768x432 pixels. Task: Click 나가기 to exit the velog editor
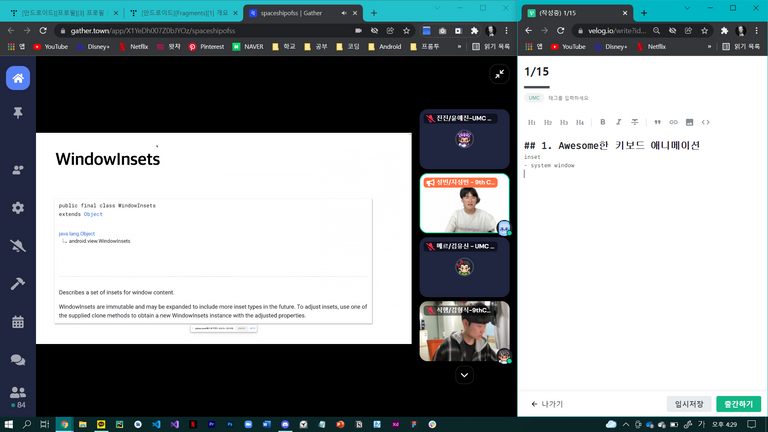pyautogui.click(x=547, y=404)
